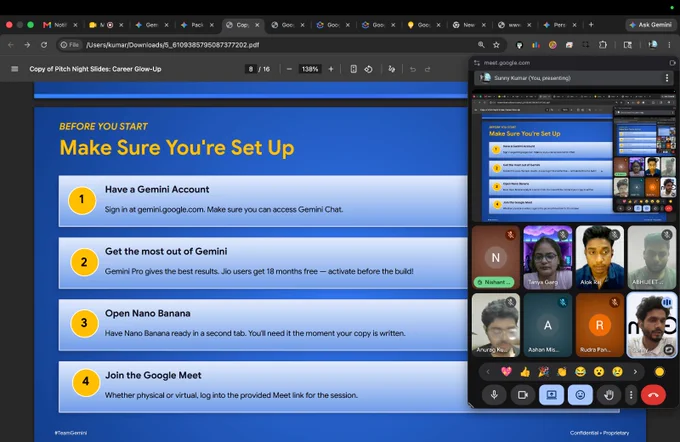Click the 138% zoom level field
The height and width of the screenshot is (442, 680).
click(x=310, y=69)
